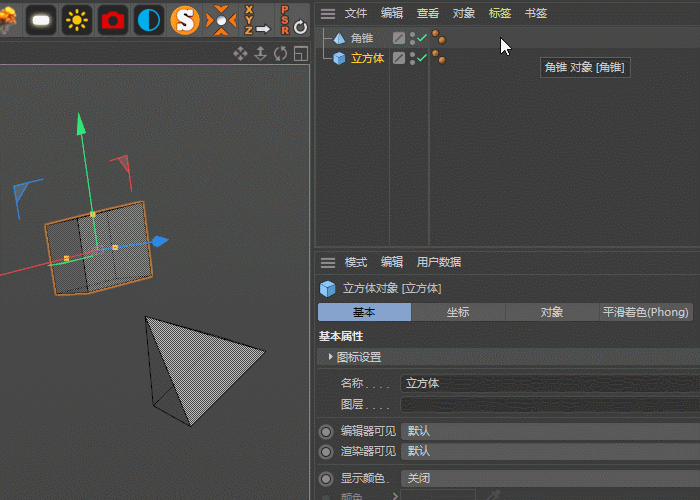Viewport: 700px width, 500px height.
Task: Open Attribute Manager's 编辑 menu
Action: (392, 262)
